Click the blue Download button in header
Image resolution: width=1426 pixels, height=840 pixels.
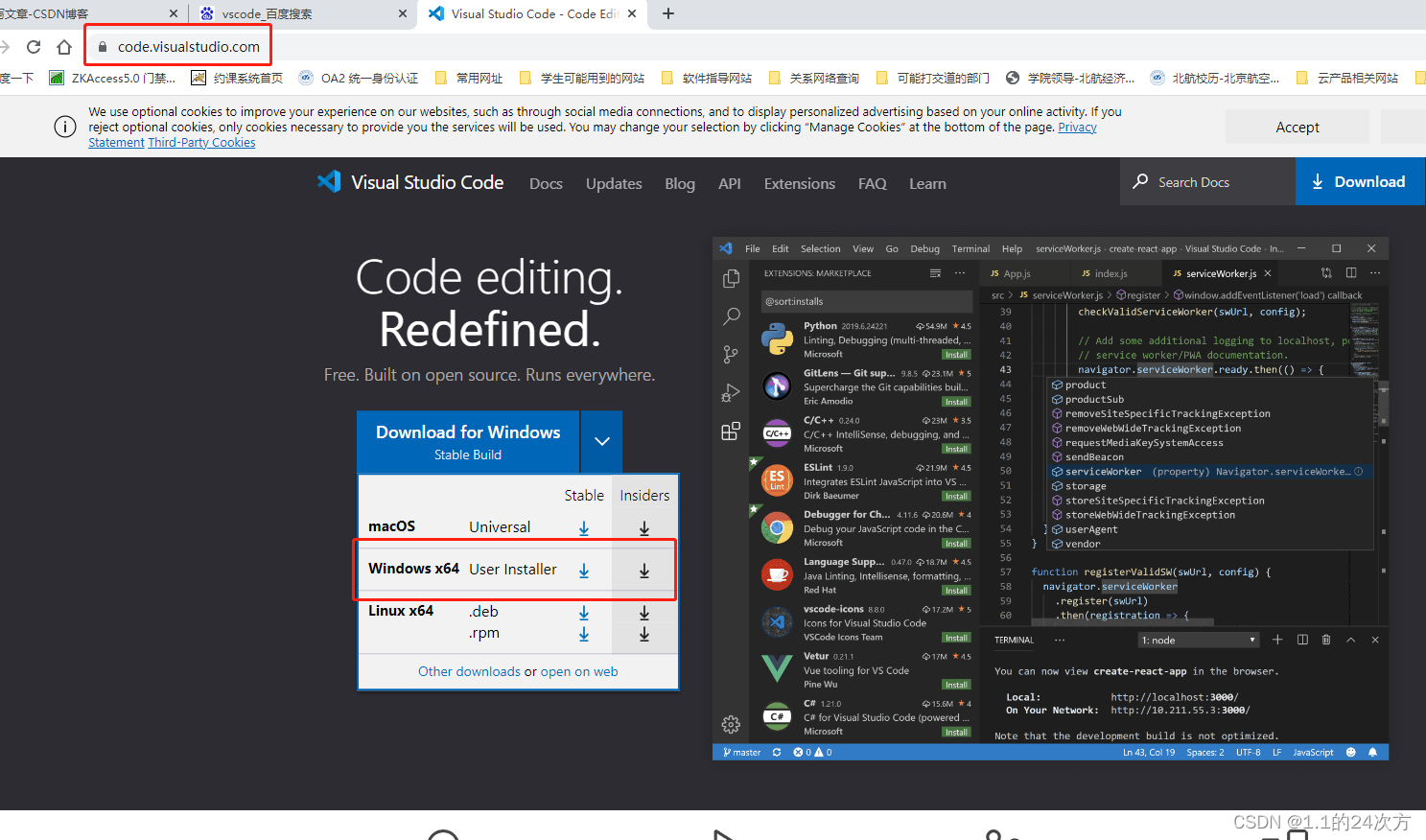click(x=1360, y=181)
